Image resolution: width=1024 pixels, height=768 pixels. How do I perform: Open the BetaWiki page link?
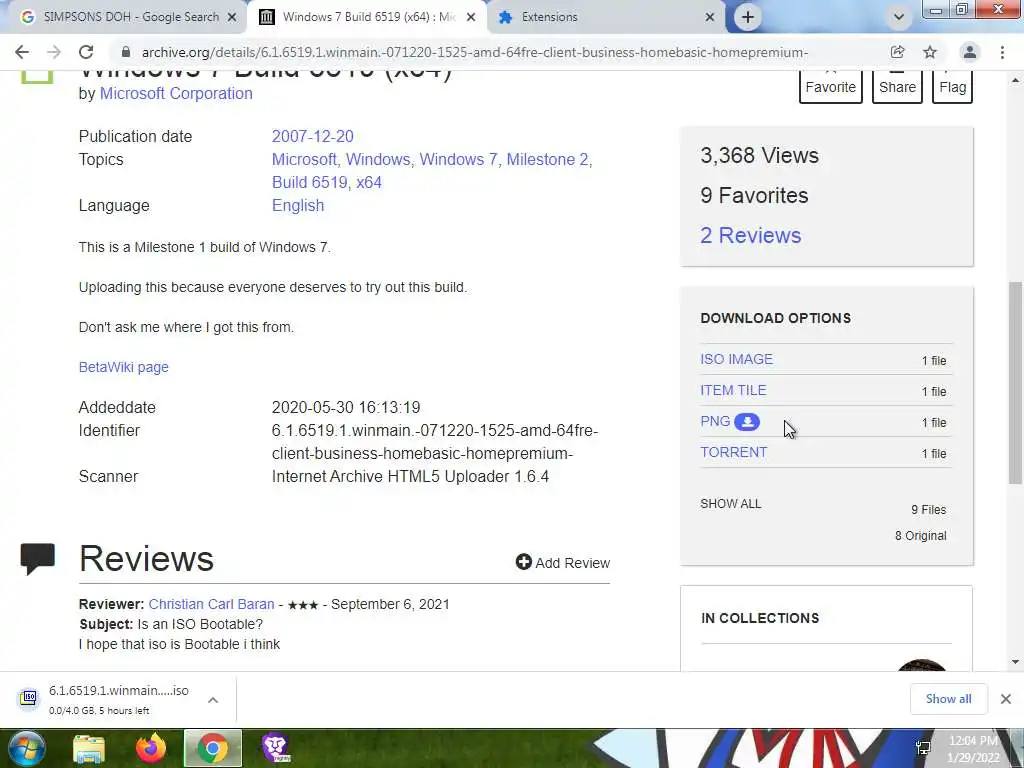pyautogui.click(x=123, y=367)
